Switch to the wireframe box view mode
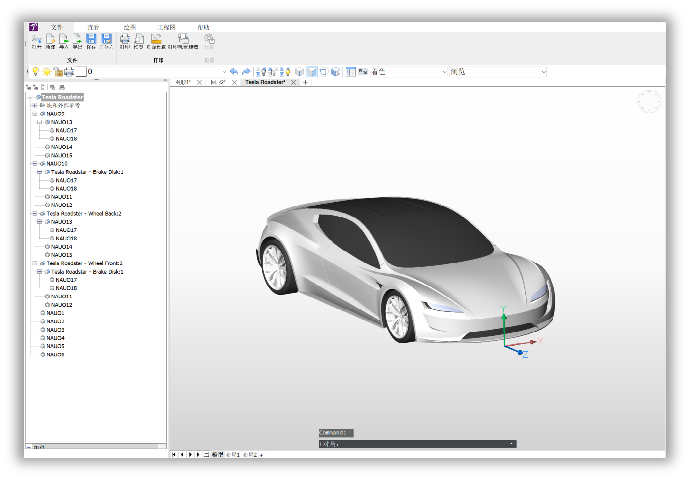Image resolution: width=691 pixels, height=481 pixels. [323, 71]
